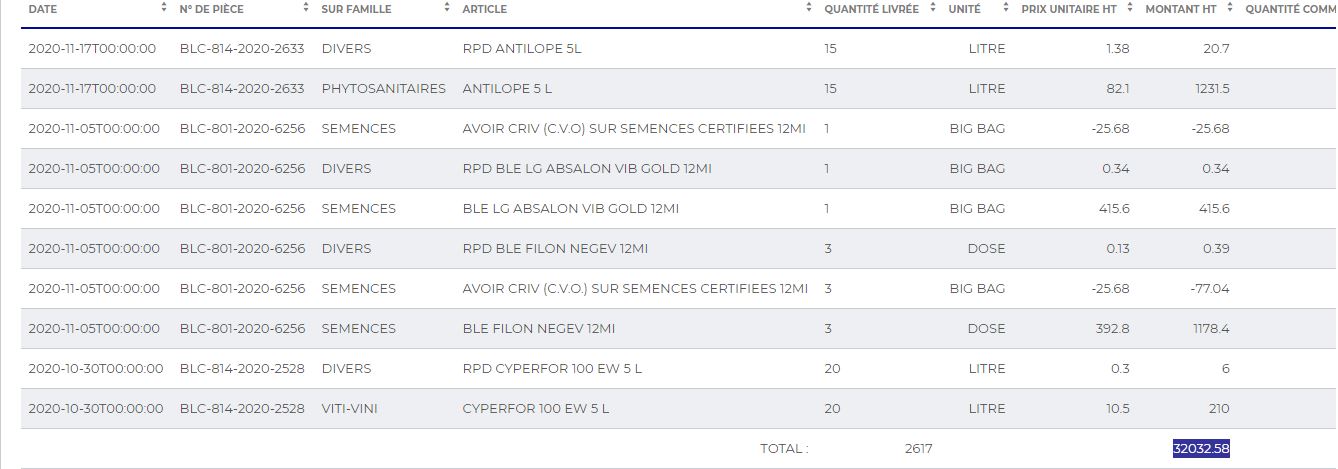Click the QUANTITÉ COMM column header
Image resolution: width=1338 pixels, height=469 pixels.
(x=1290, y=9)
